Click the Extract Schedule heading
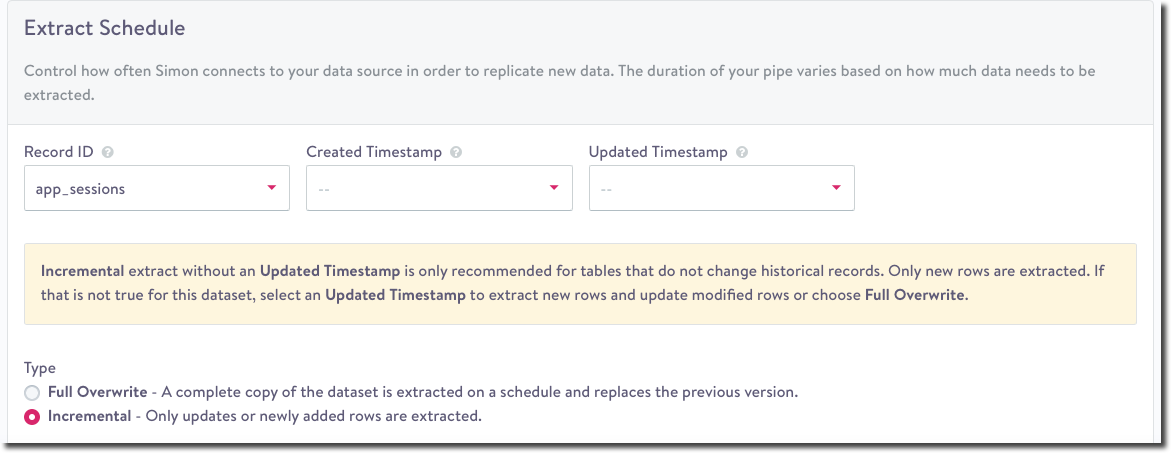 click(104, 28)
